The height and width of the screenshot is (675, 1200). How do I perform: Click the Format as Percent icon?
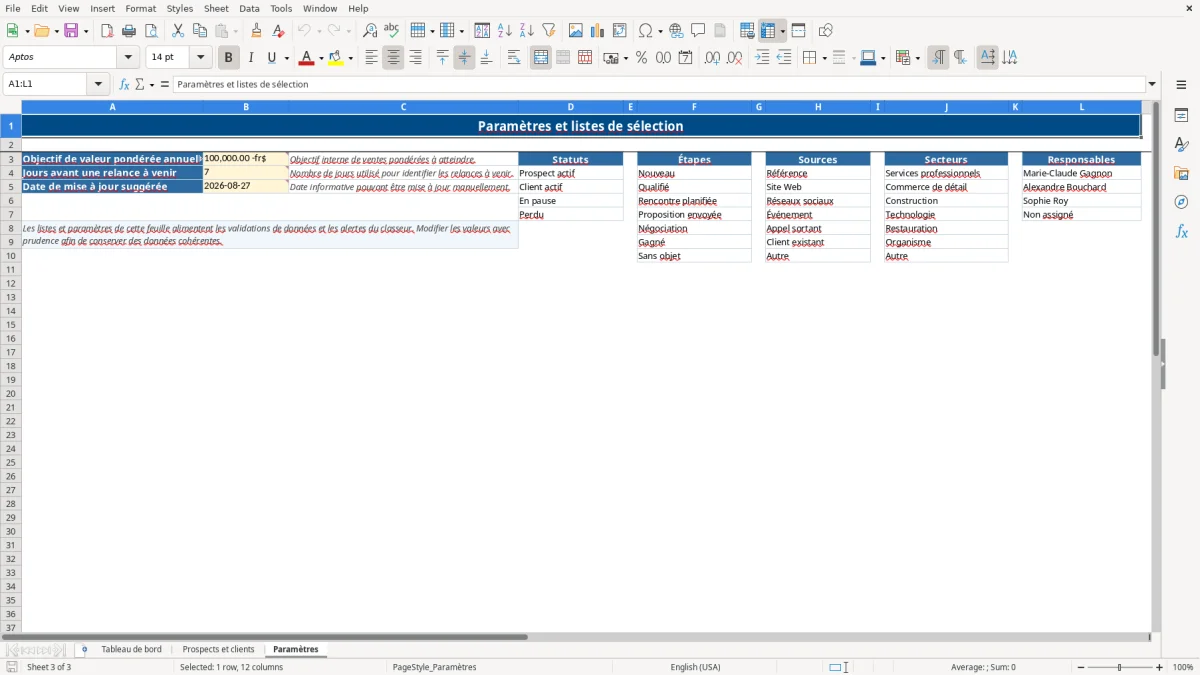click(641, 58)
